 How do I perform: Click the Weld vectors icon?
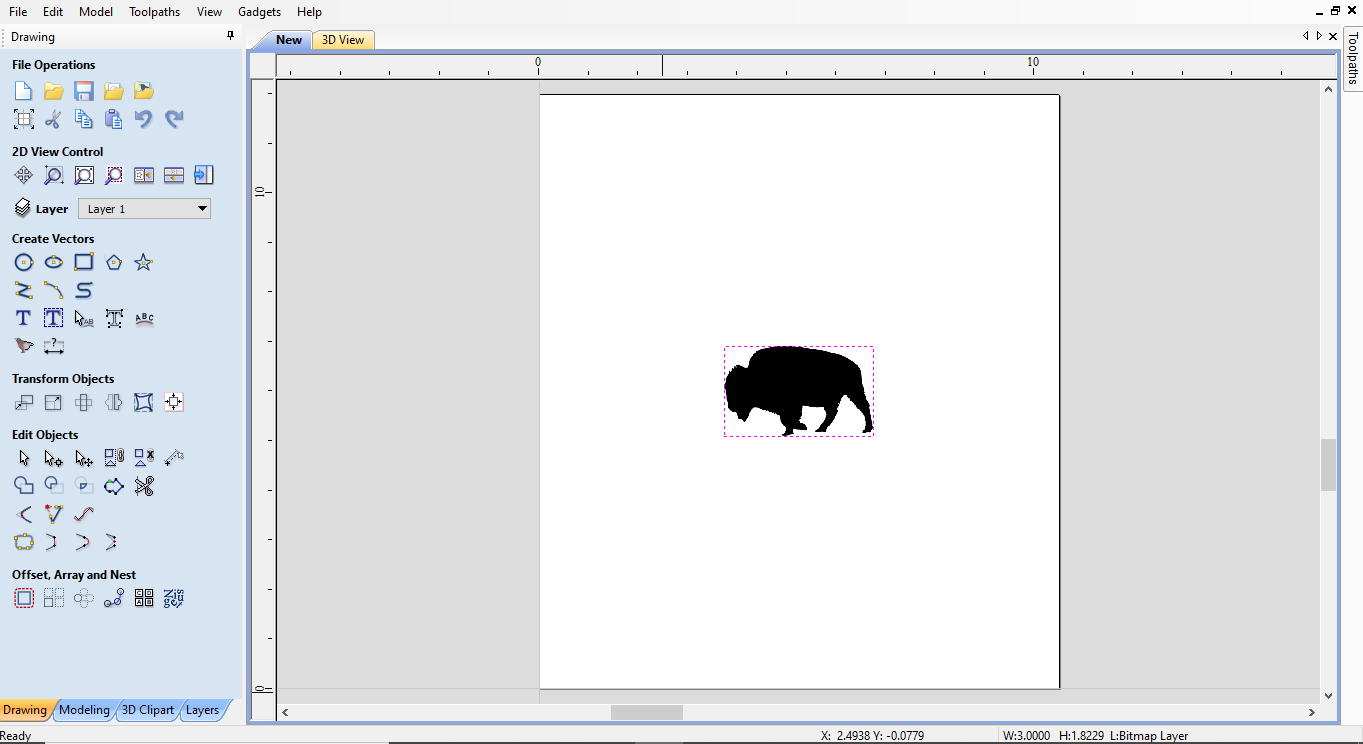tap(23, 486)
